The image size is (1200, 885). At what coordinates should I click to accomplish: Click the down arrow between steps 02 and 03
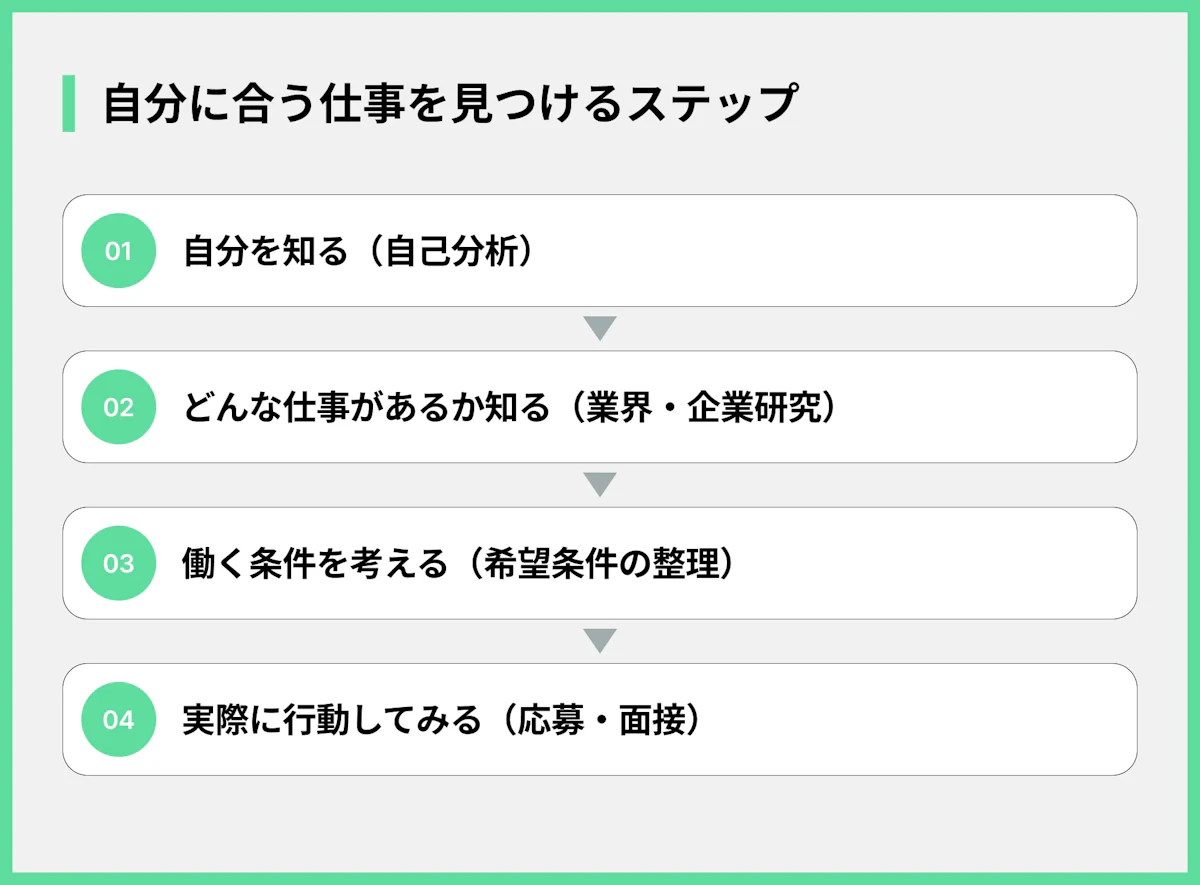pos(599,485)
